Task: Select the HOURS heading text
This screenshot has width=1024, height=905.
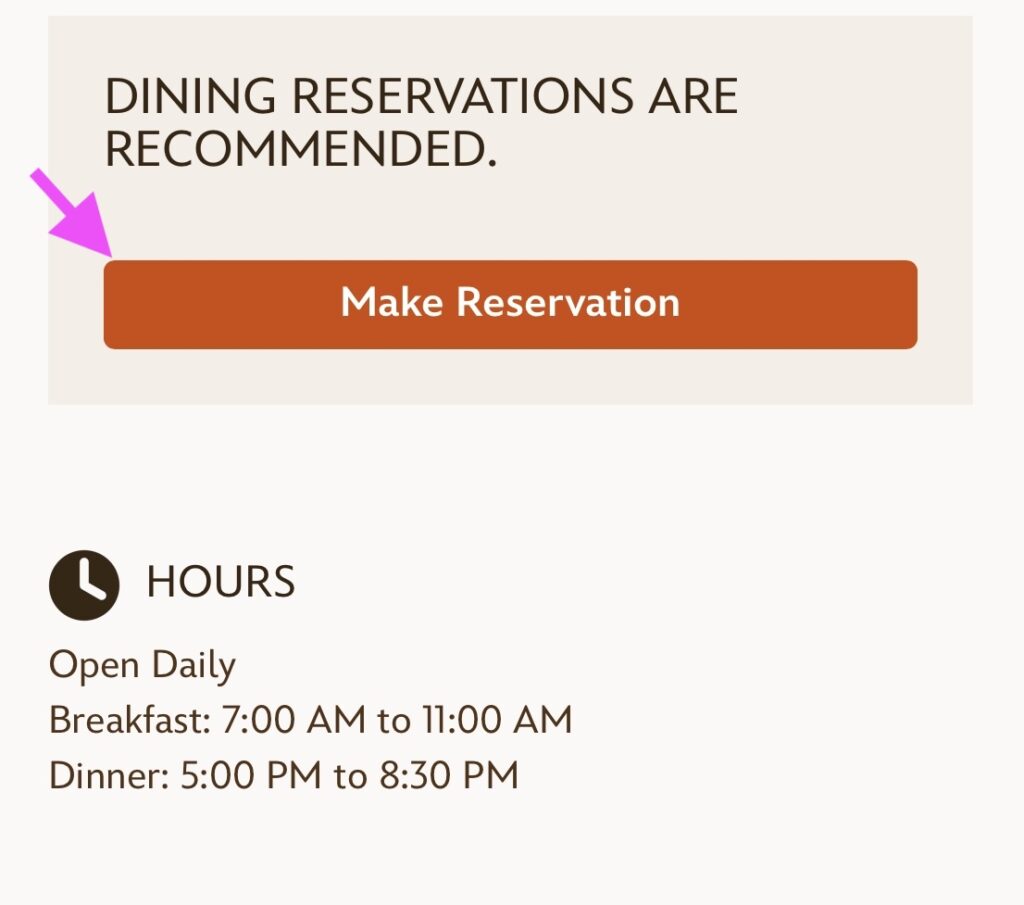Action: (221, 583)
